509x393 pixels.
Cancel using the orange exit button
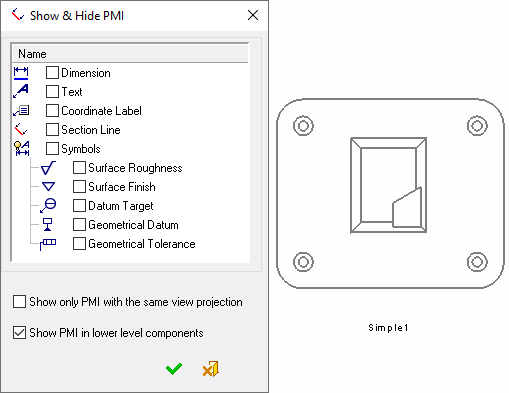click(211, 369)
